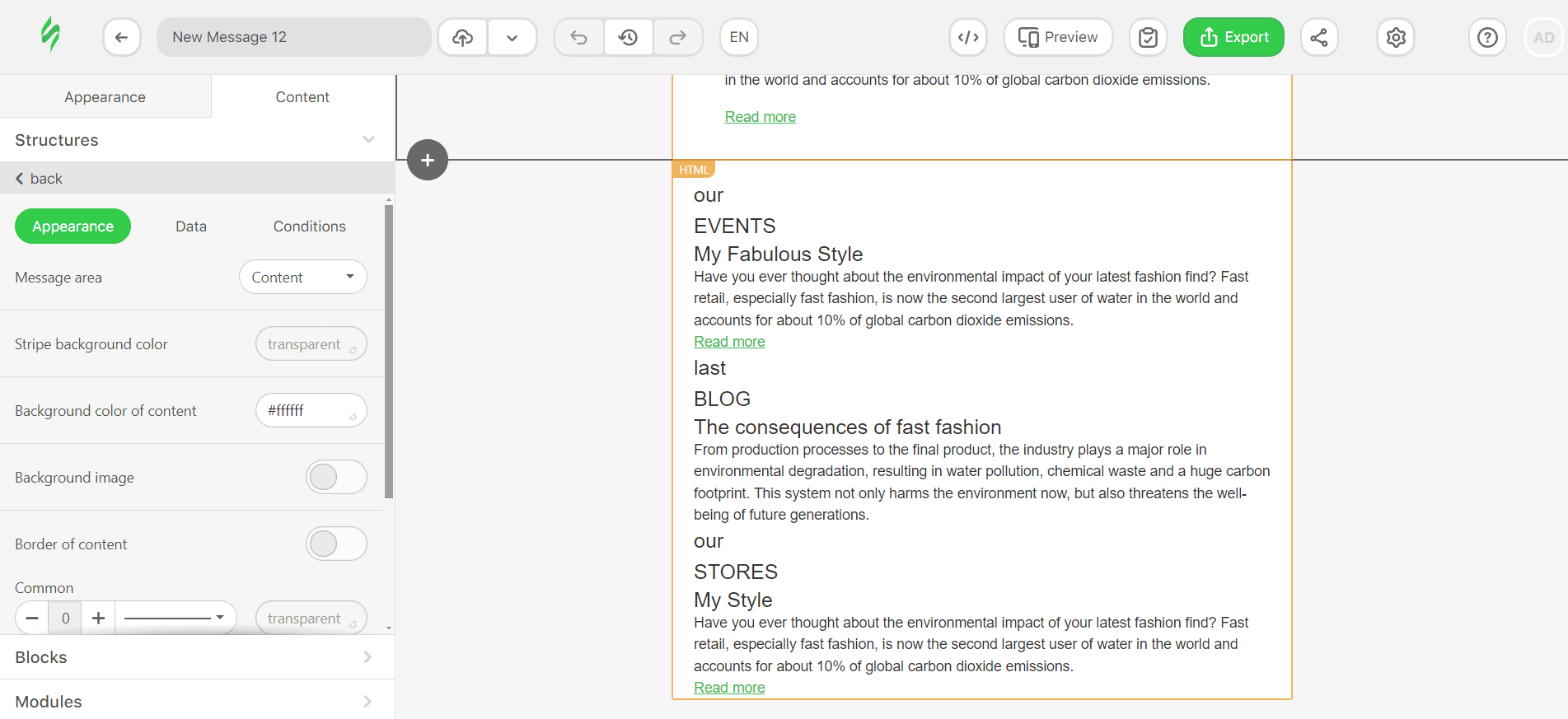The image size is (1568, 719).
Task: Collapse the Structures section chevron
Action: click(368, 139)
